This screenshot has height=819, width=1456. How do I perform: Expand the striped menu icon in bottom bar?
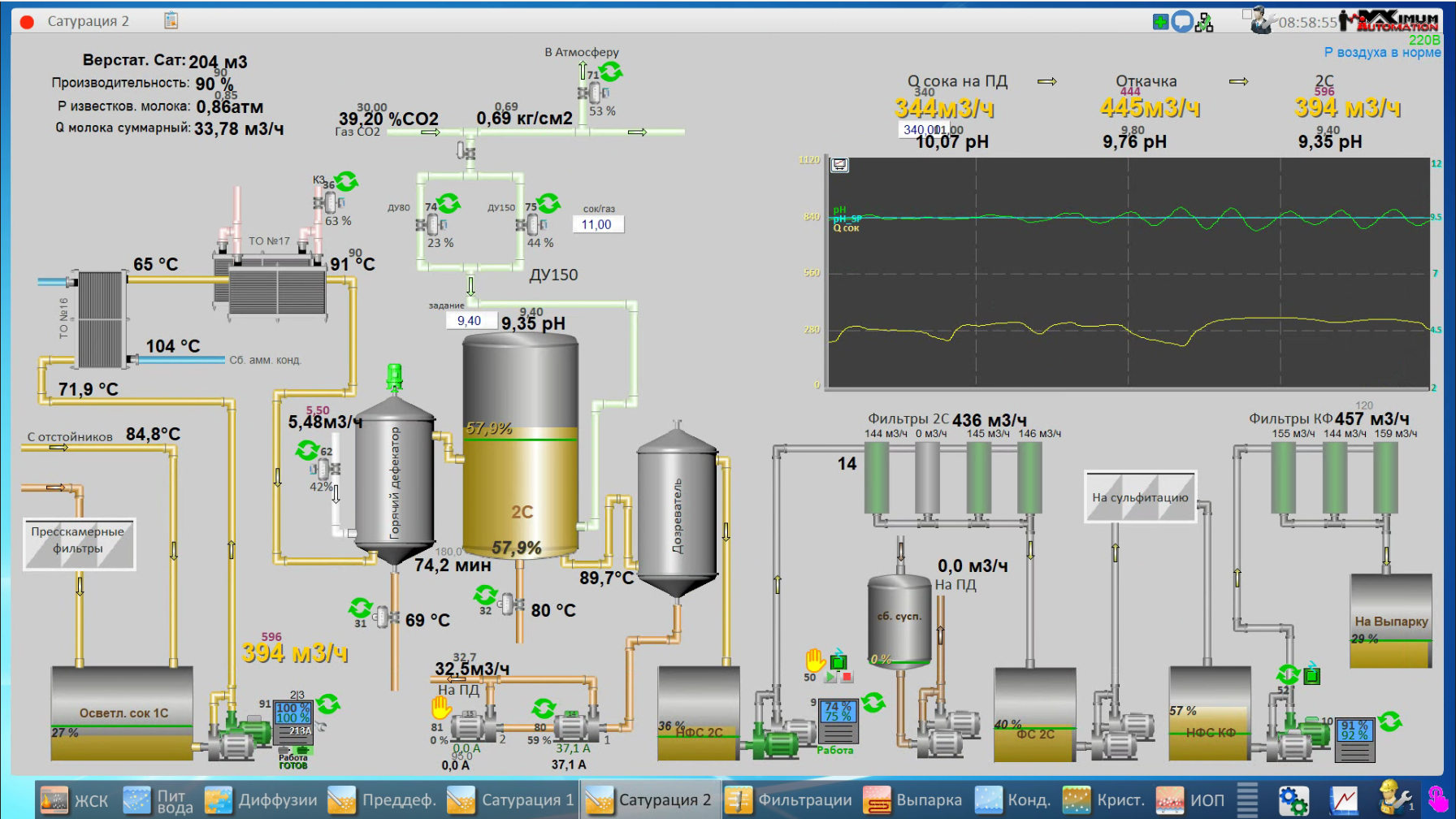click(x=1247, y=799)
